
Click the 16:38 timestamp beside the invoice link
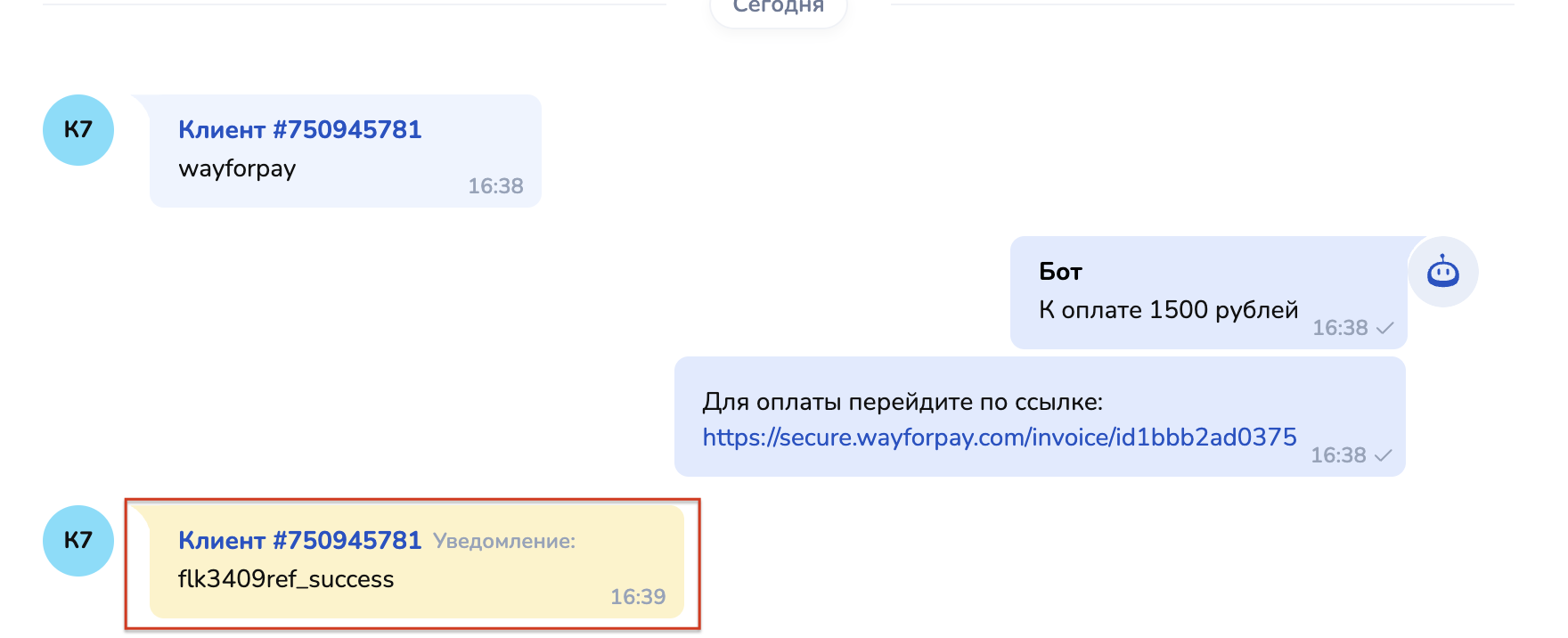click(x=1337, y=455)
